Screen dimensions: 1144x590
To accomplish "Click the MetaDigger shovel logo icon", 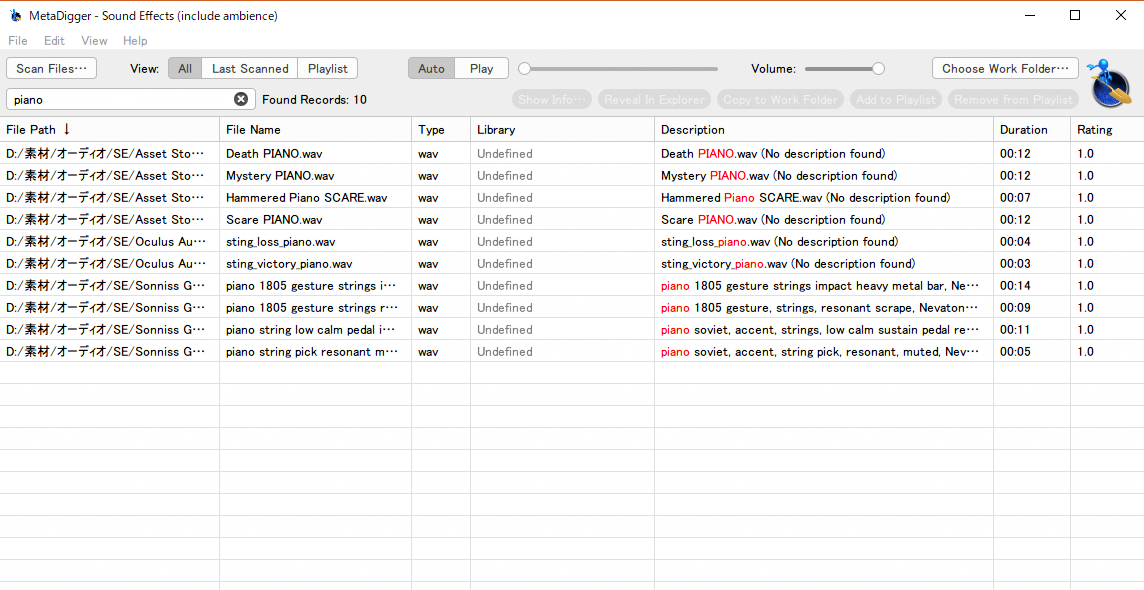I will point(1110,84).
